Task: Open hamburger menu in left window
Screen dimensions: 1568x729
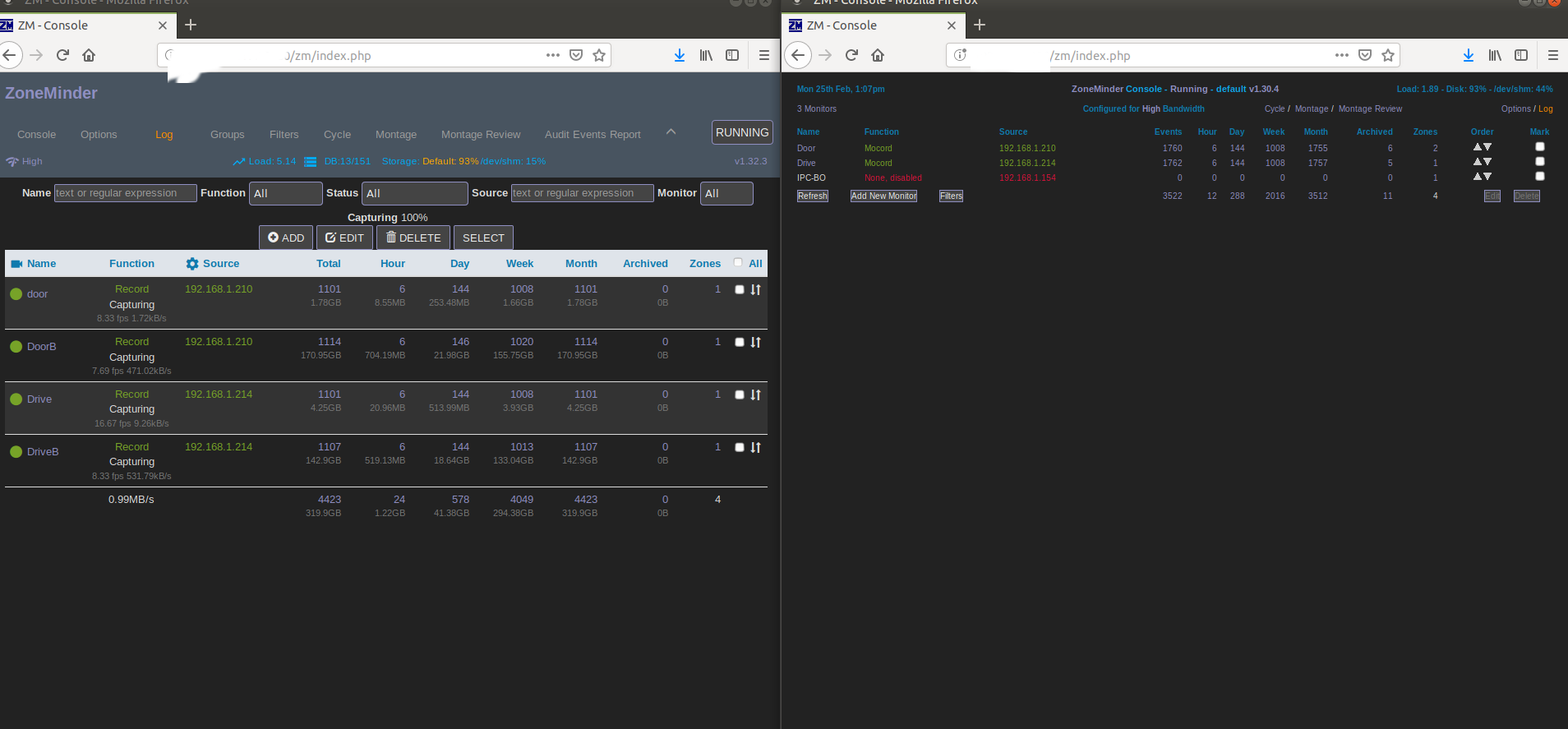Action: 764,55
